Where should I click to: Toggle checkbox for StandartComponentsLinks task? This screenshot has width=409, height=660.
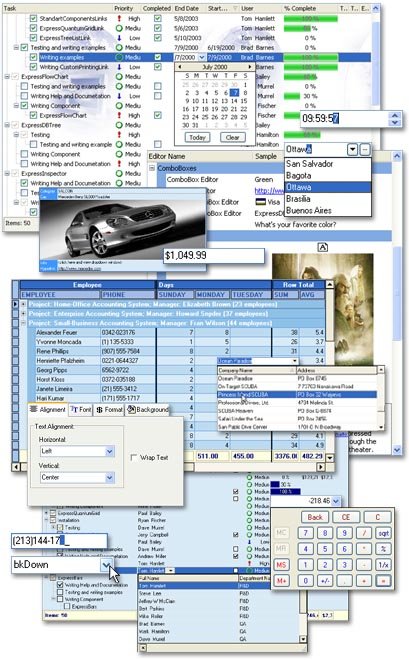[33, 18]
